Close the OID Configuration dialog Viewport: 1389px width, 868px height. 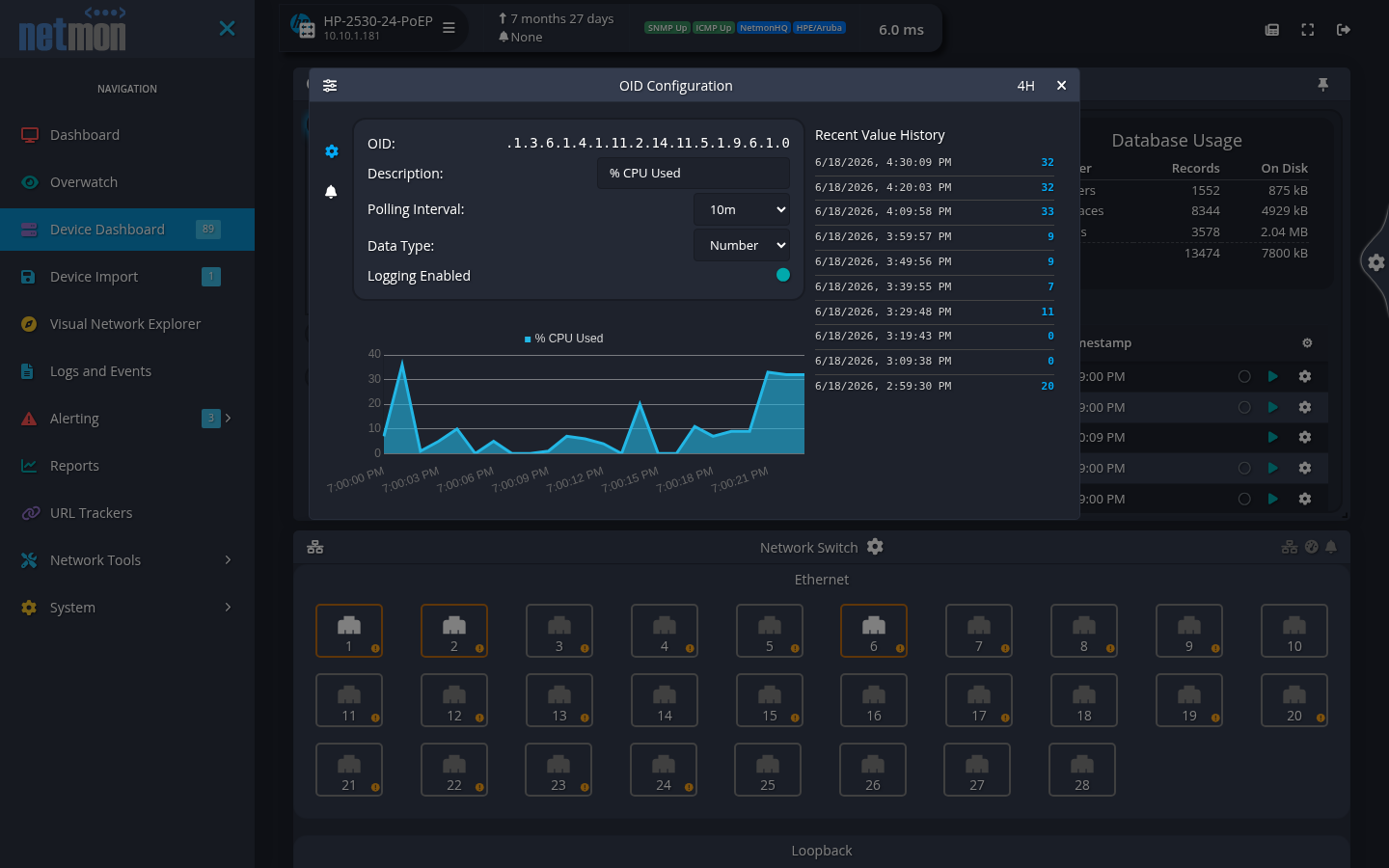[x=1061, y=86]
